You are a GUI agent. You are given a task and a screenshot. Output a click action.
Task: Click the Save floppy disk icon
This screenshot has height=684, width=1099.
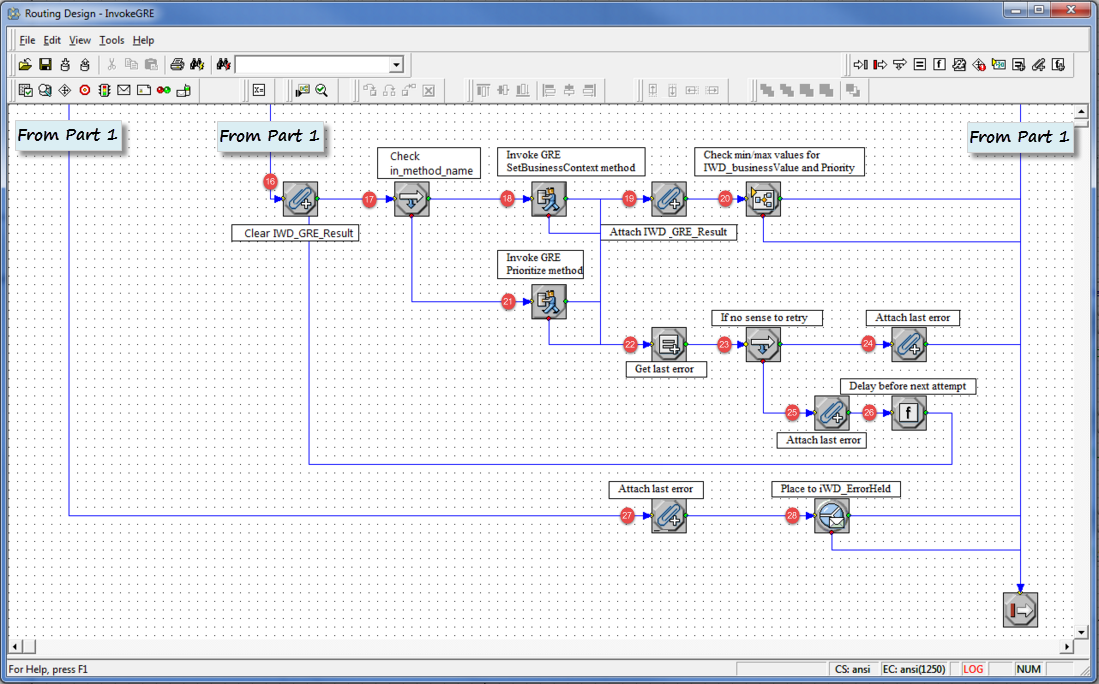point(45,65)
